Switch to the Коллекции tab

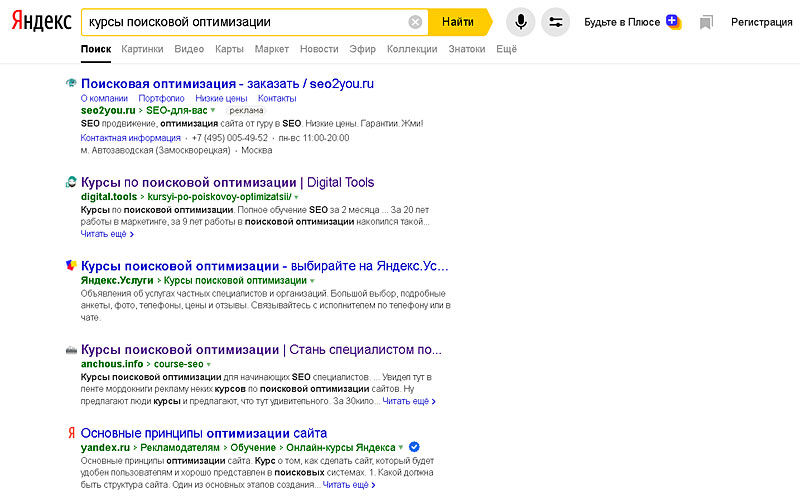pos(412,49)
